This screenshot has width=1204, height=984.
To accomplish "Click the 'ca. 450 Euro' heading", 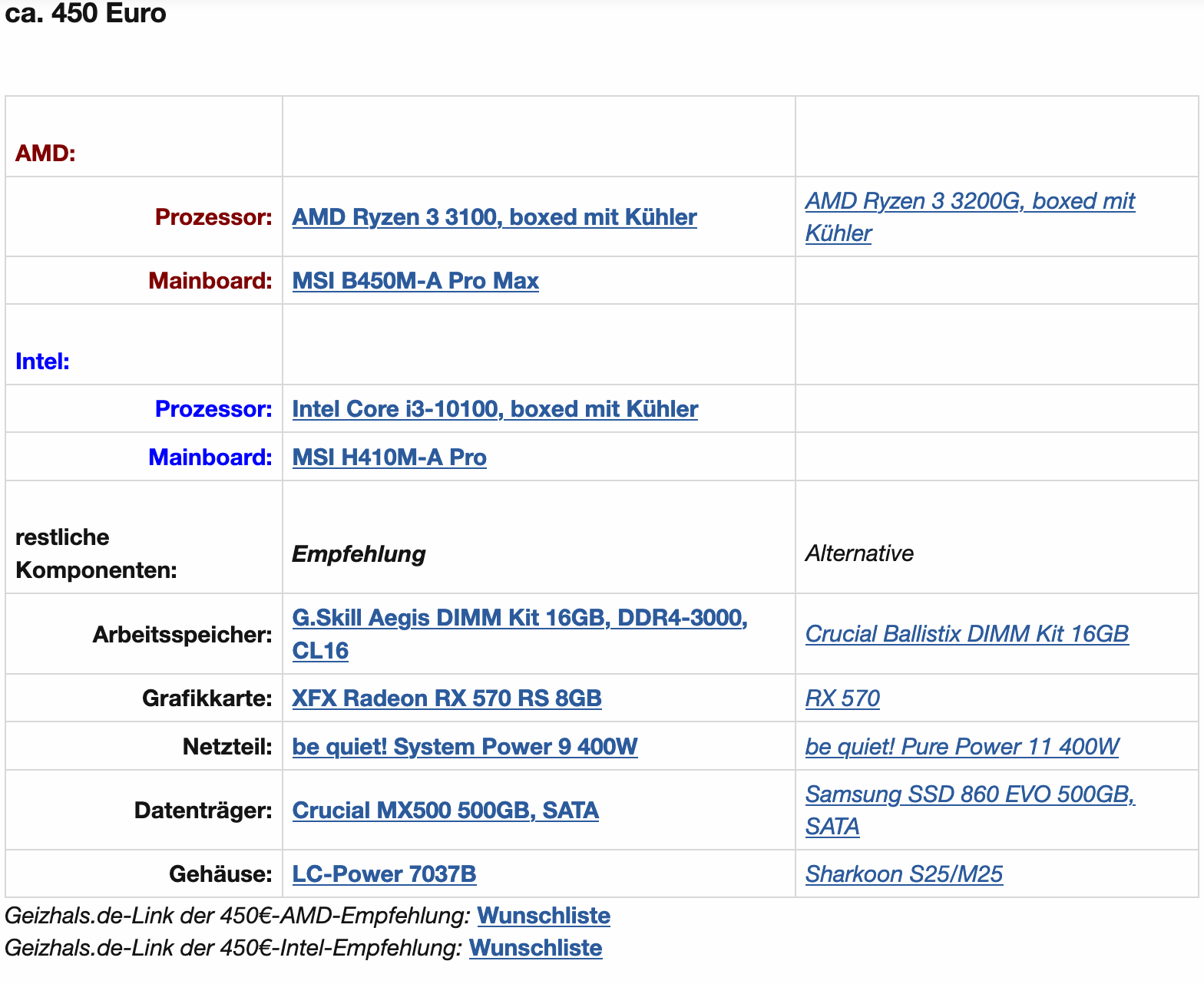I will tap(85, 13).
